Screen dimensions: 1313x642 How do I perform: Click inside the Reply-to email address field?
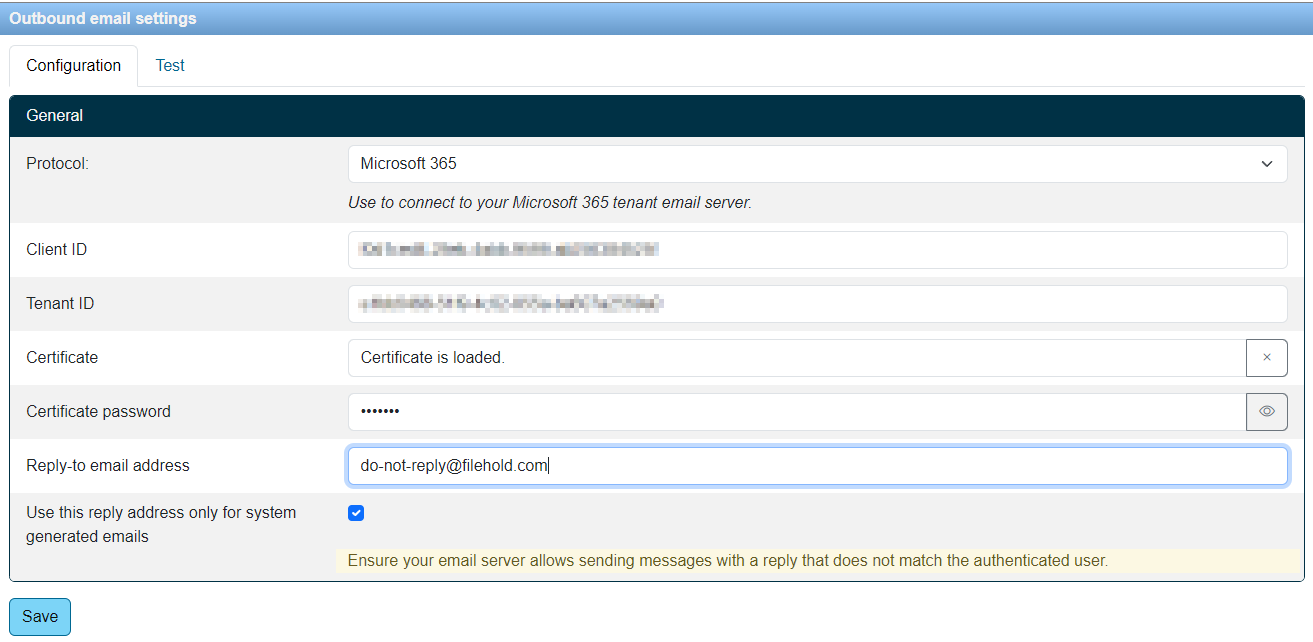[700, 465]
